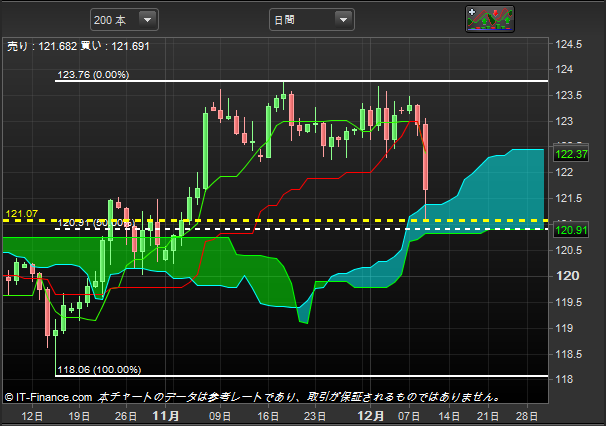Click the 121.5 price axis label
This screenshot has height=426, width=606.
pyautogui.click(x=569, y=198)
